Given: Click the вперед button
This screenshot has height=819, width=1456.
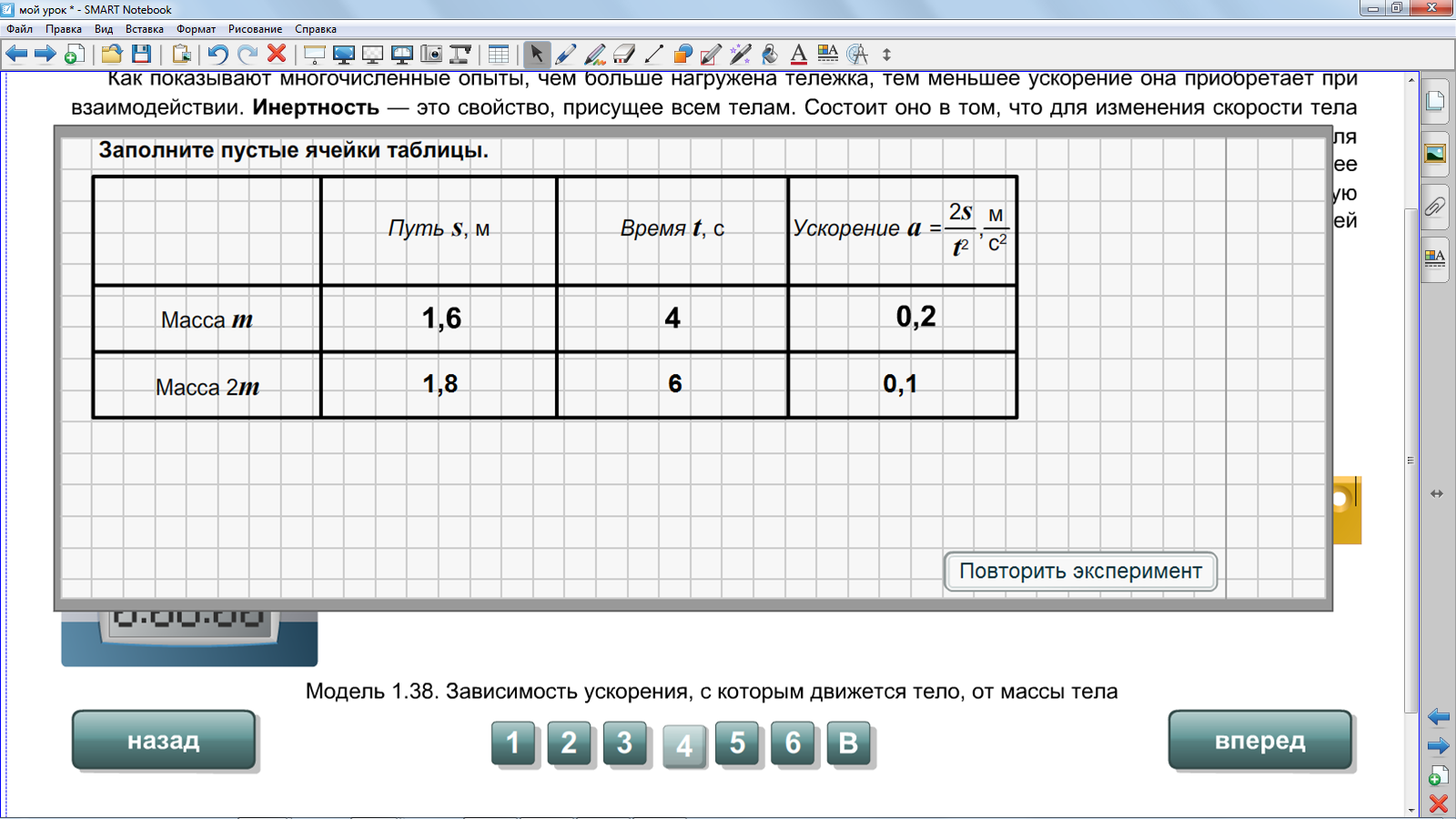Looking at the screenshot, I should [1260, 741].
